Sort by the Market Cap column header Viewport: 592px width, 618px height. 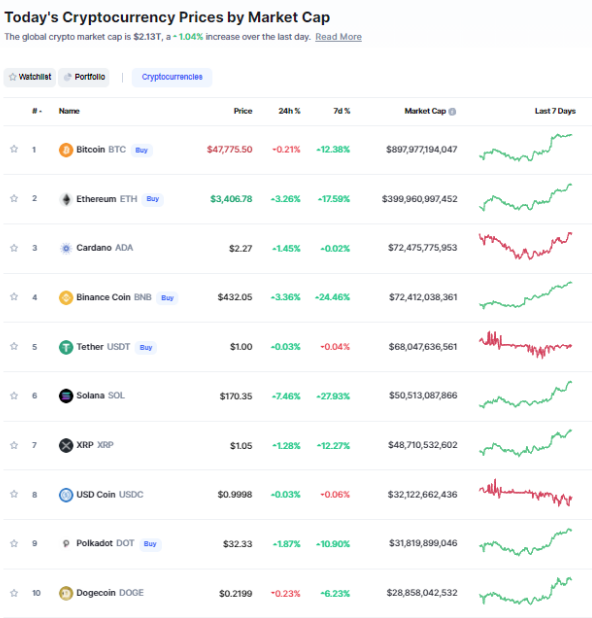425,111
